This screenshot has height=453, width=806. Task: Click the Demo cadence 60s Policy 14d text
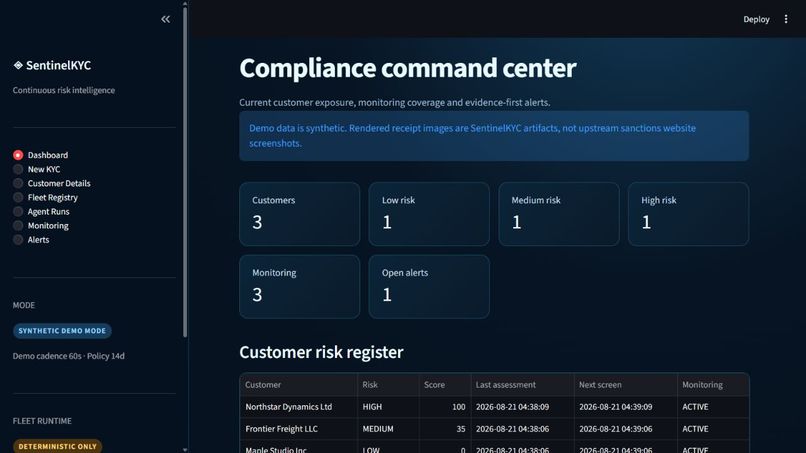(x=68, y=356)
